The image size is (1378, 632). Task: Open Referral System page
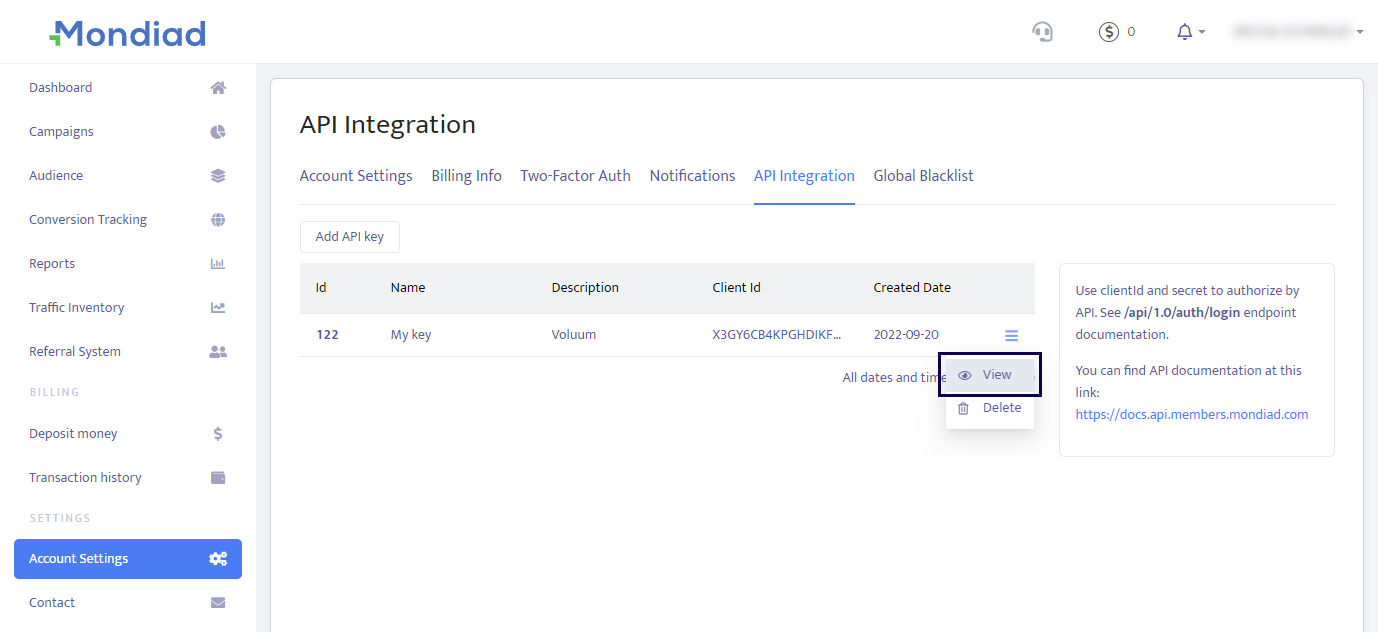click(x=75, y=352)
